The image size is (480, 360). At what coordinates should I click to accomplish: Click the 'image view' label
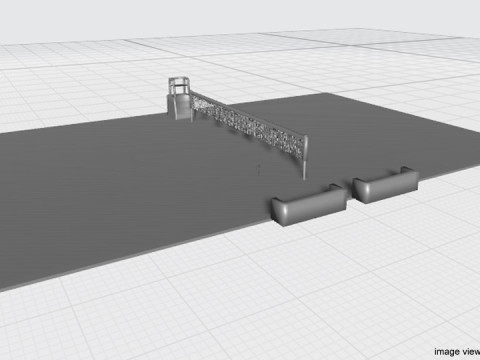(x=457, y=351)
